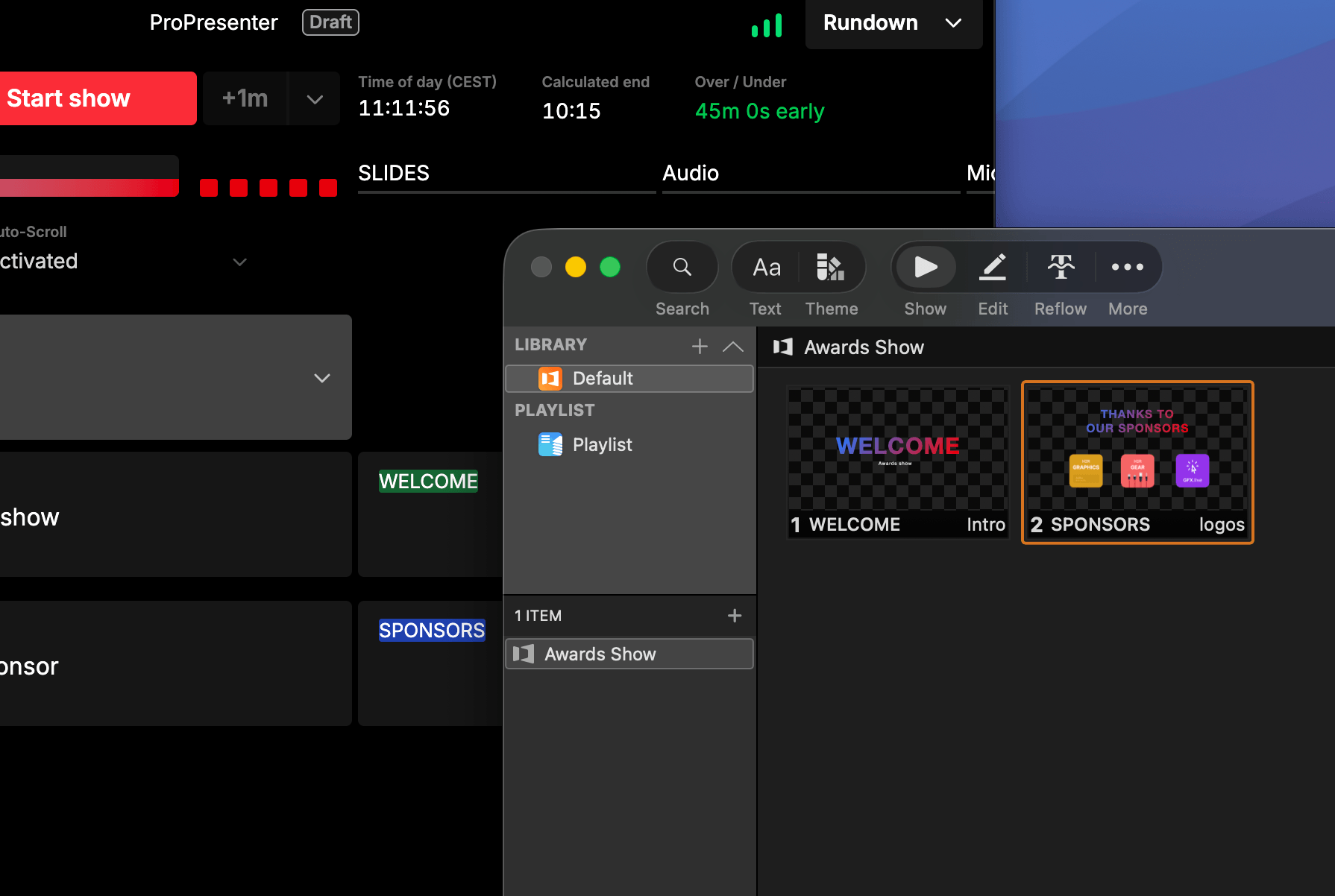The height and width of the screenshot is (896, 1335).
Task: Open the Theme picker icon
Action: coord(830,267)
